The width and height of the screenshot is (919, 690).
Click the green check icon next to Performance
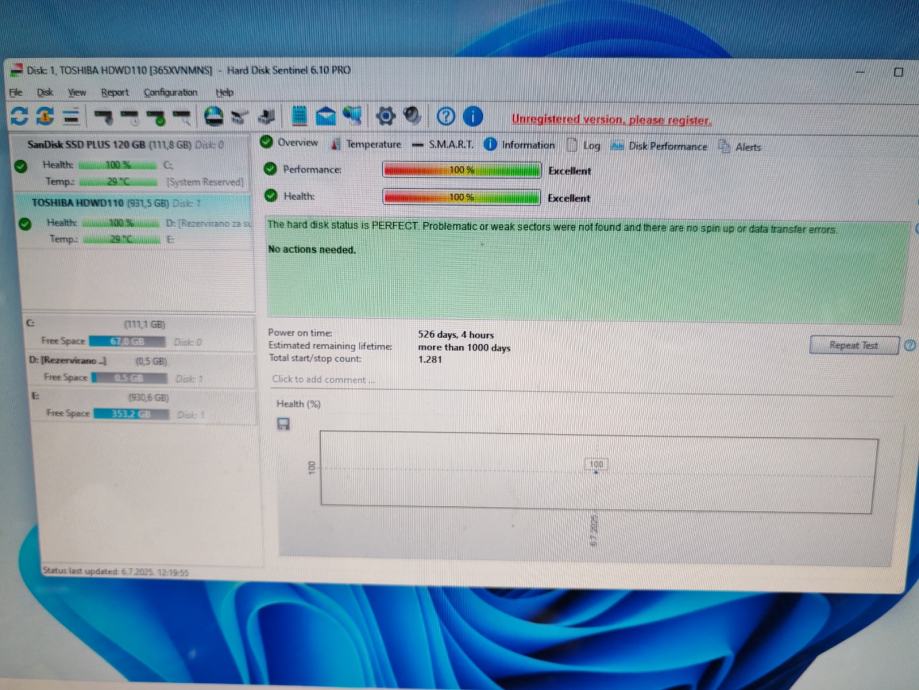click(270, 169)
